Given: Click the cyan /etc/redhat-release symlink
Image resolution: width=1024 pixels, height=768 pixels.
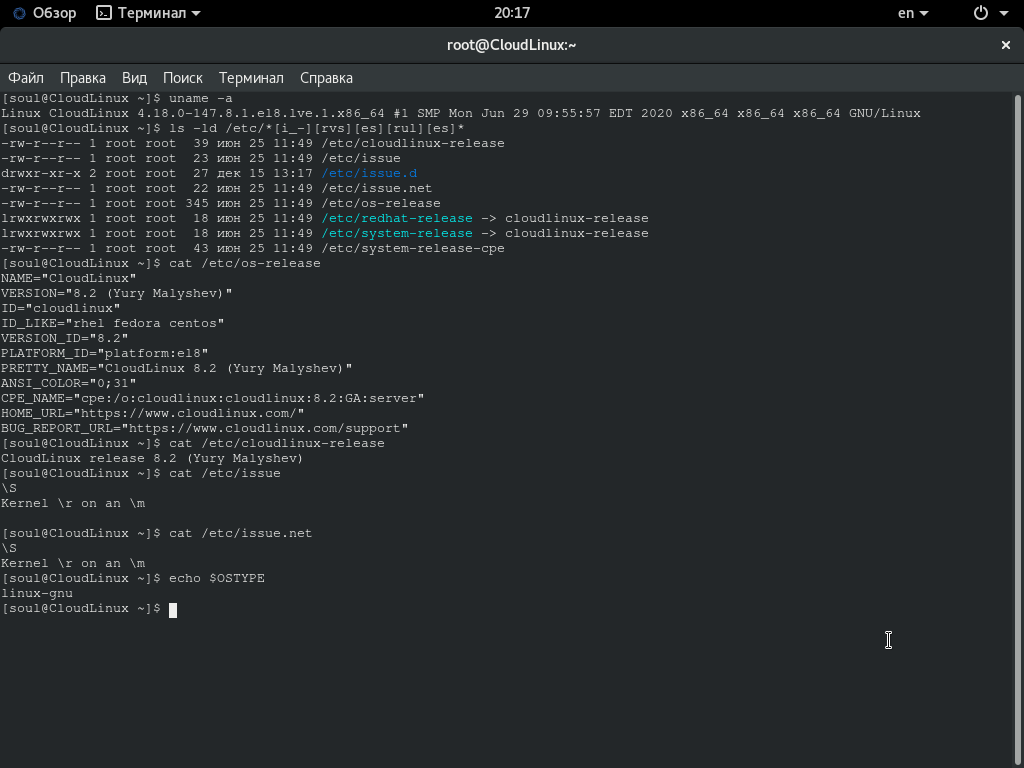Looking at the screenshot, I should pyautogui.click(x=396, y=218).
